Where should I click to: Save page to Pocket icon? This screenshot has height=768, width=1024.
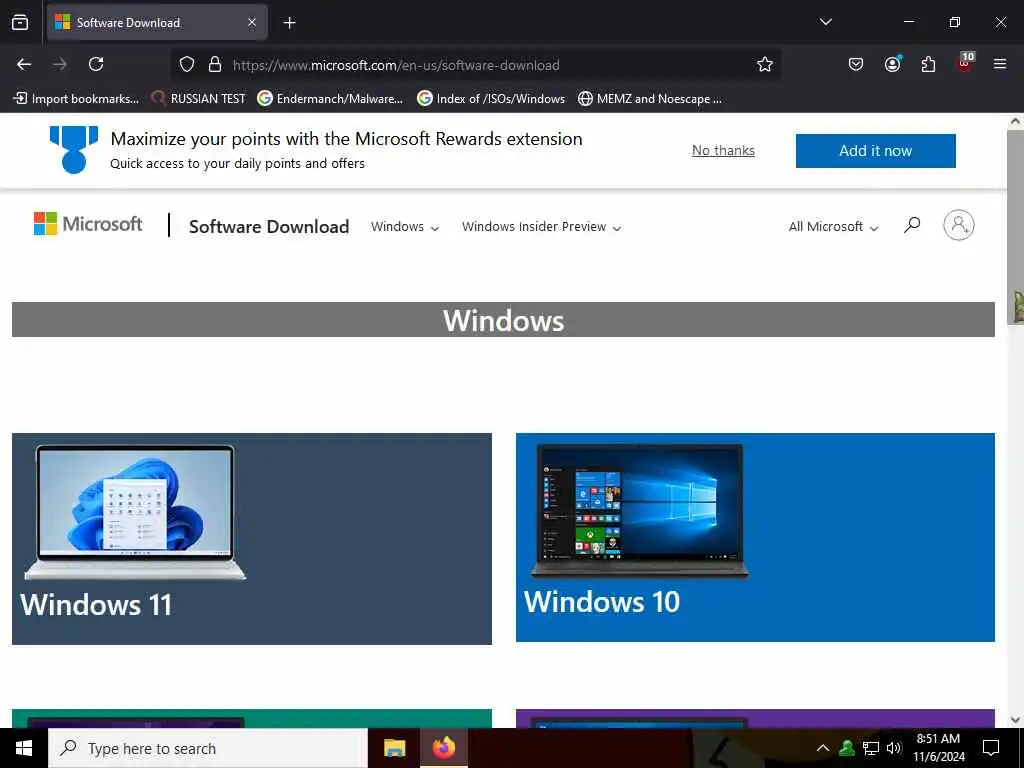856,64
